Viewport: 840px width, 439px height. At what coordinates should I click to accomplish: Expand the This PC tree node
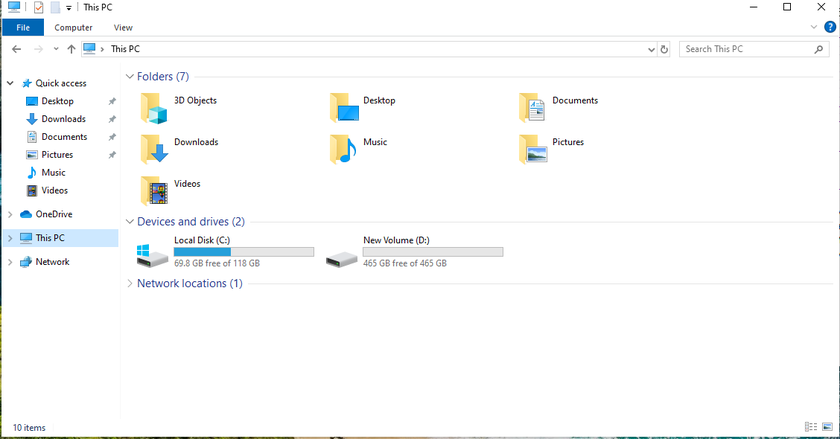tap(10, 238)
